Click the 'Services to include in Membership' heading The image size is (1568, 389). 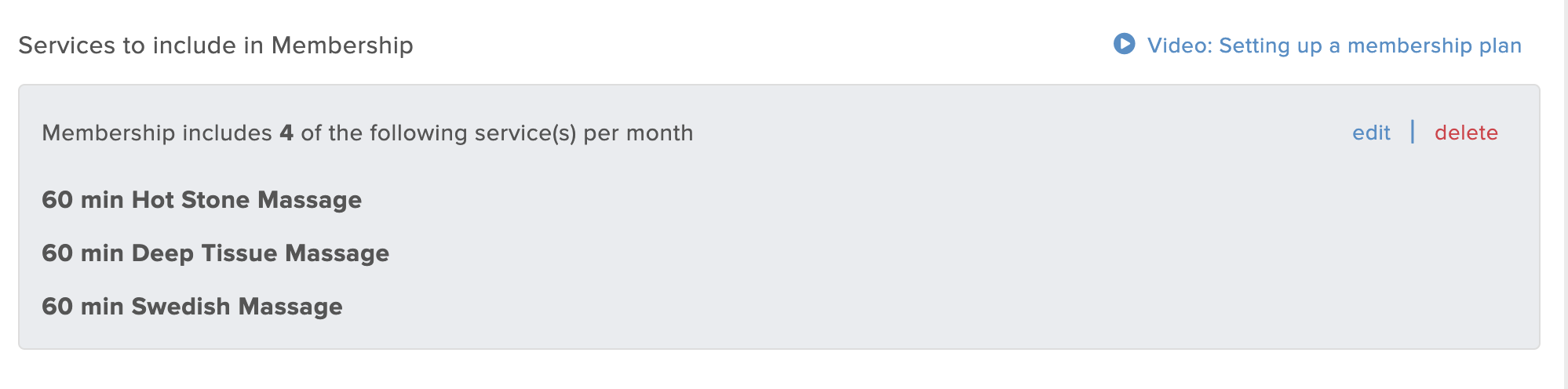pyautogui.click(x=216, y=45)
